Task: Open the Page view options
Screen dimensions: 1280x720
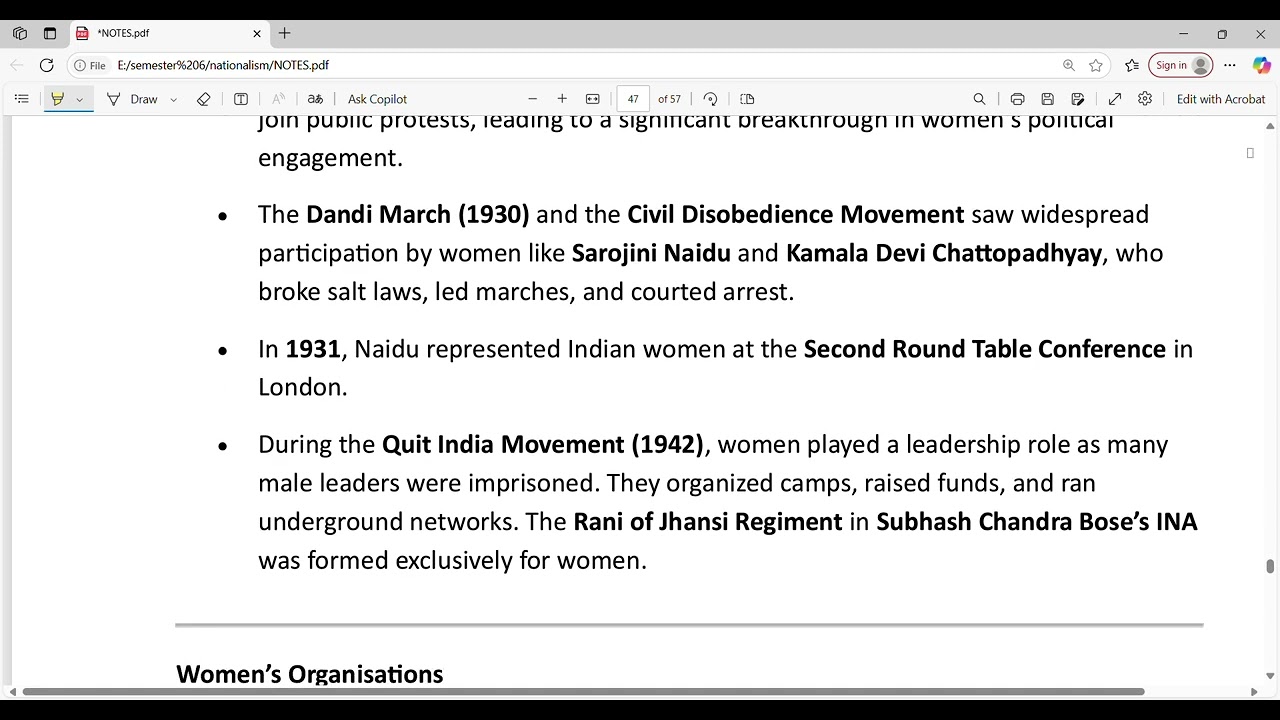Action: click(x=747, y=99)
